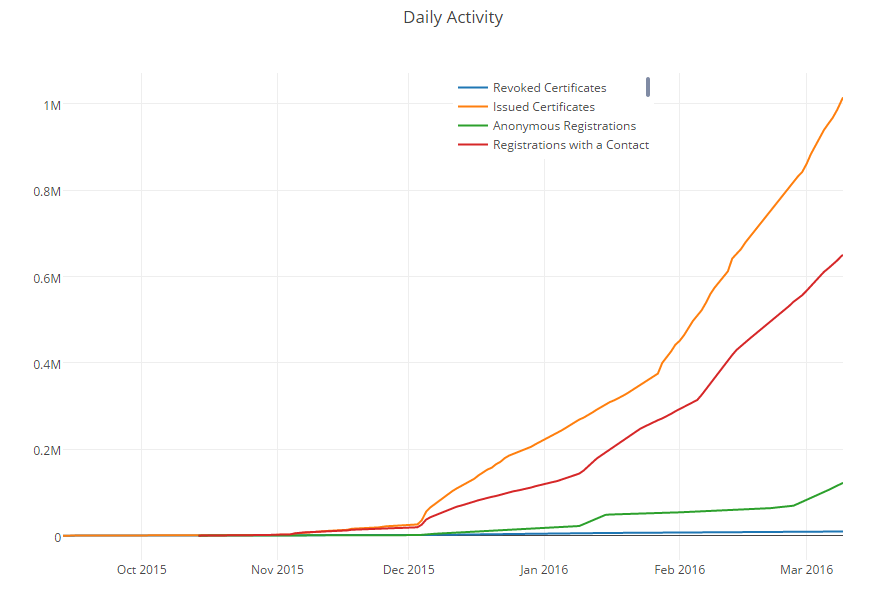Click the 0.8M y-axis tick label
The image size is (885, 597).
coord(44,191)
